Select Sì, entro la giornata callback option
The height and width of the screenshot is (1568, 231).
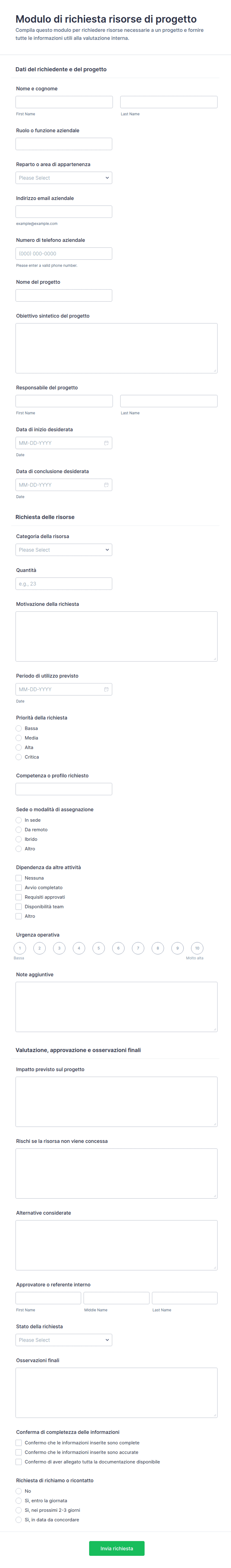click(x=18, y=1501)
